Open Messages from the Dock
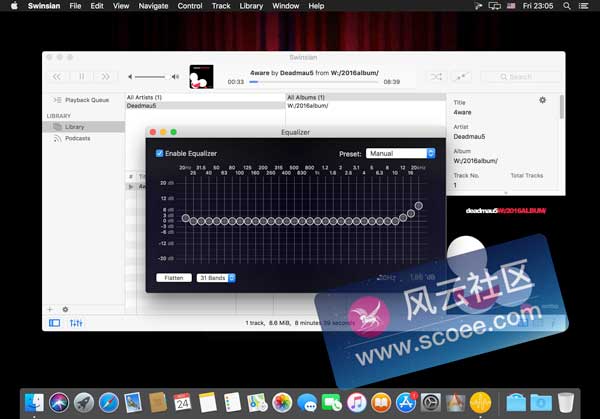 (307, 402)
